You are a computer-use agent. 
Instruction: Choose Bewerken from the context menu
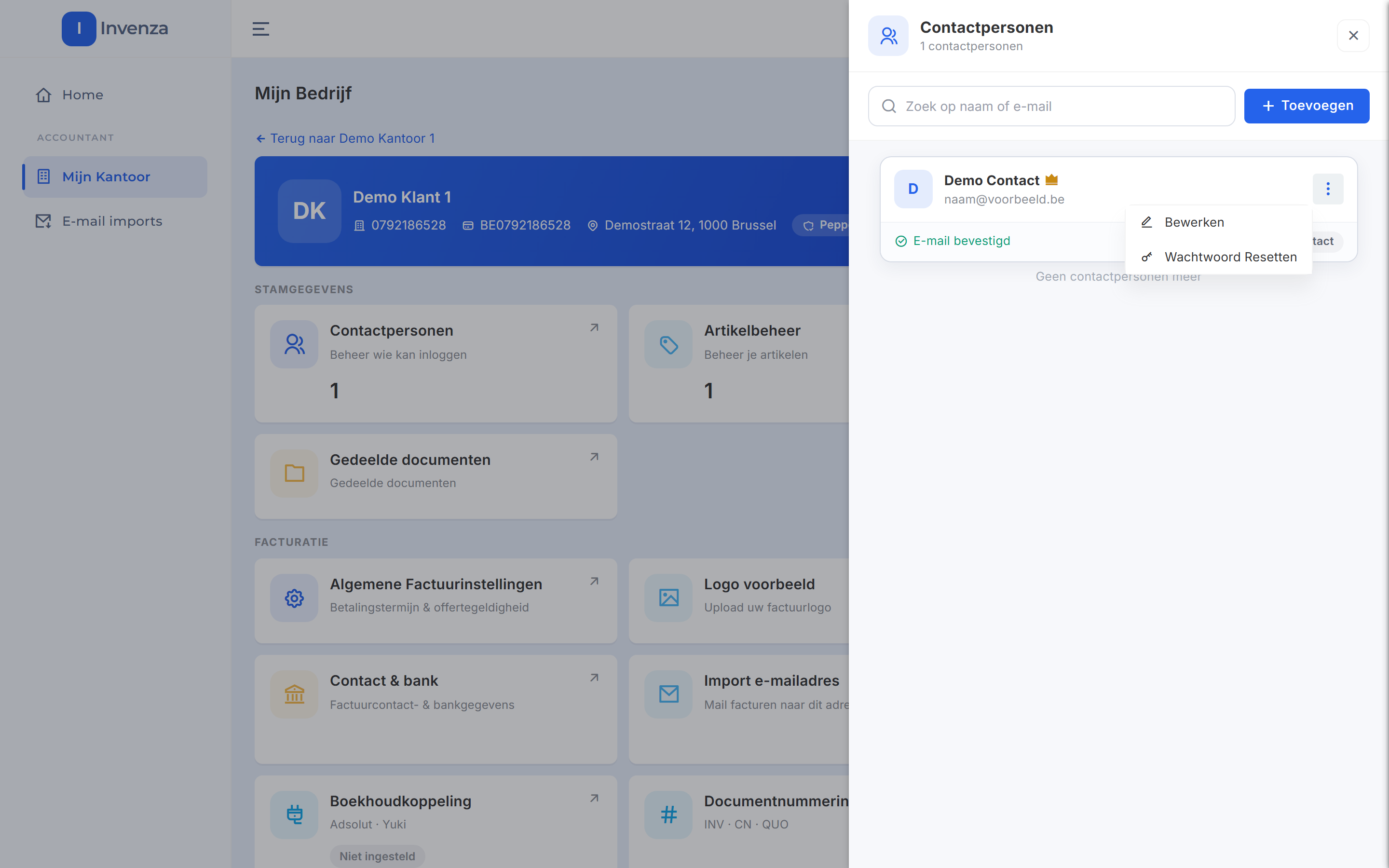1219,222
